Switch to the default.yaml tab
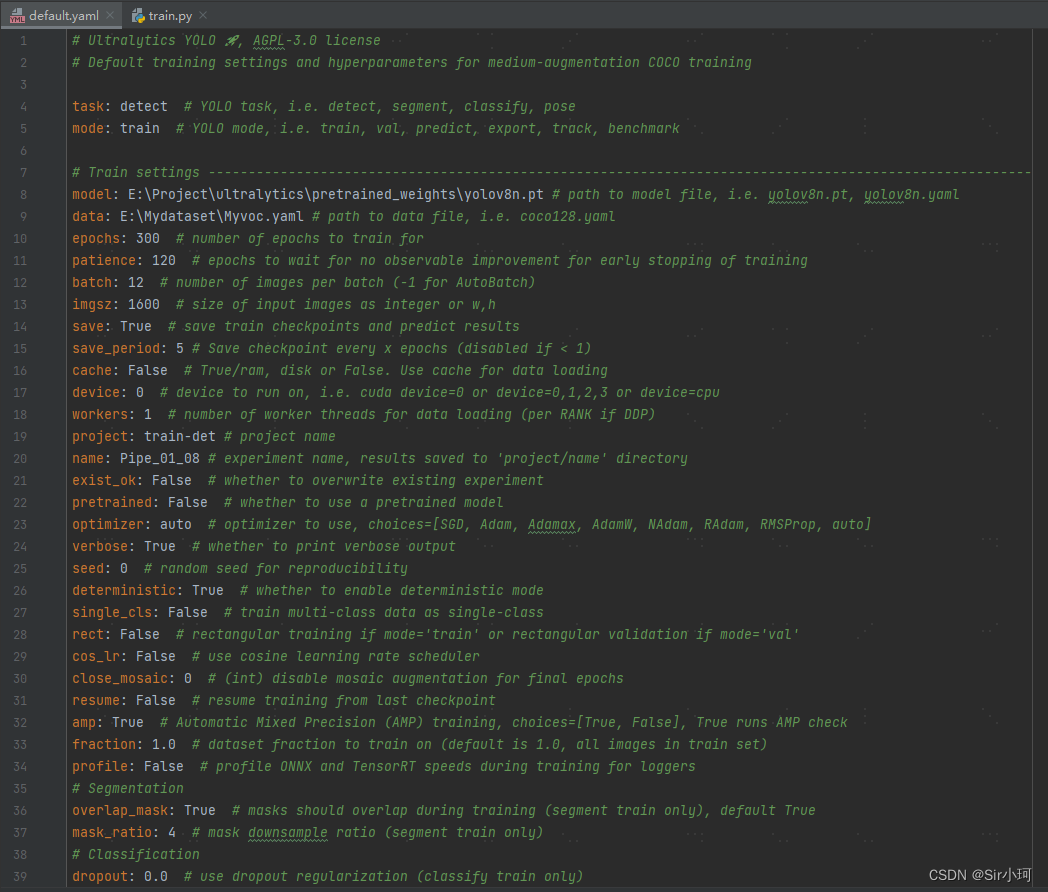 click(61, 15)
